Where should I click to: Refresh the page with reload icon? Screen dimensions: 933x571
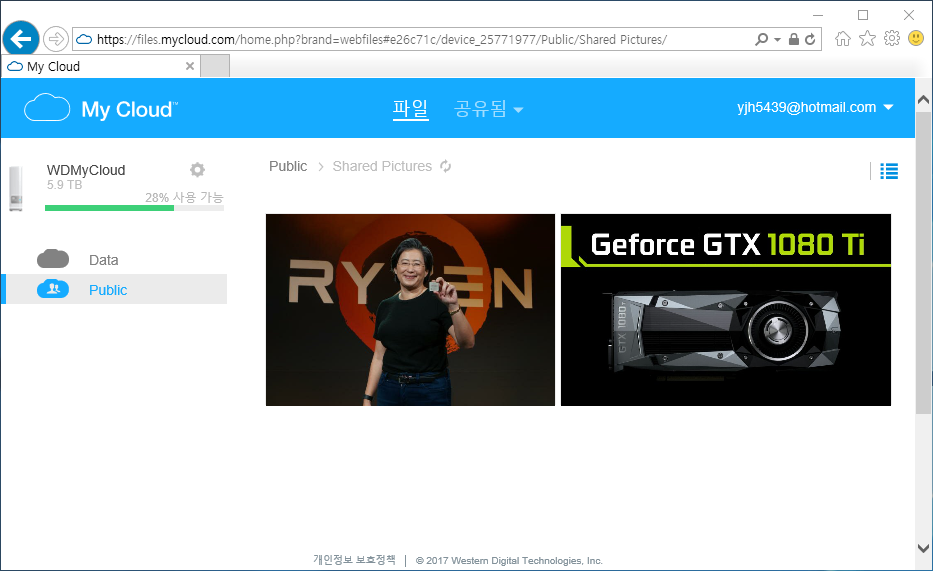pyautogui.click(x=810, y=39)
